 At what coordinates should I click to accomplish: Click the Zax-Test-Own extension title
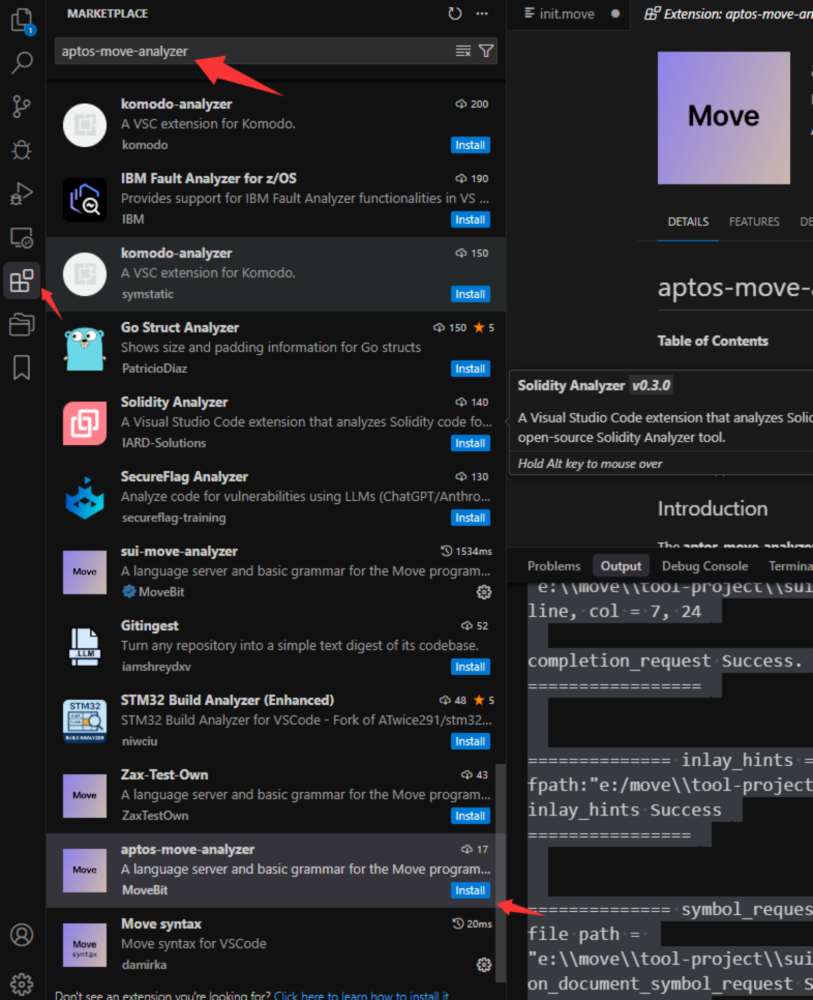pyautogui.click(x=165, y=775)
